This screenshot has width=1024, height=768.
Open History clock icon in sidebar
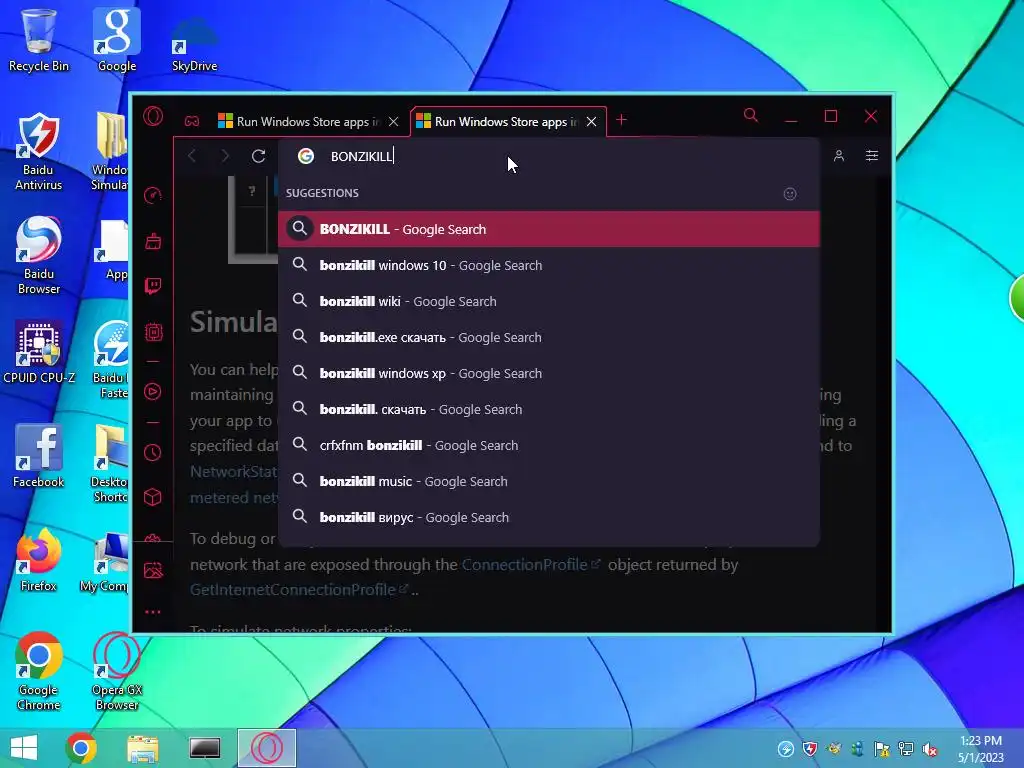pyautogui.click(x=153, y=453)
